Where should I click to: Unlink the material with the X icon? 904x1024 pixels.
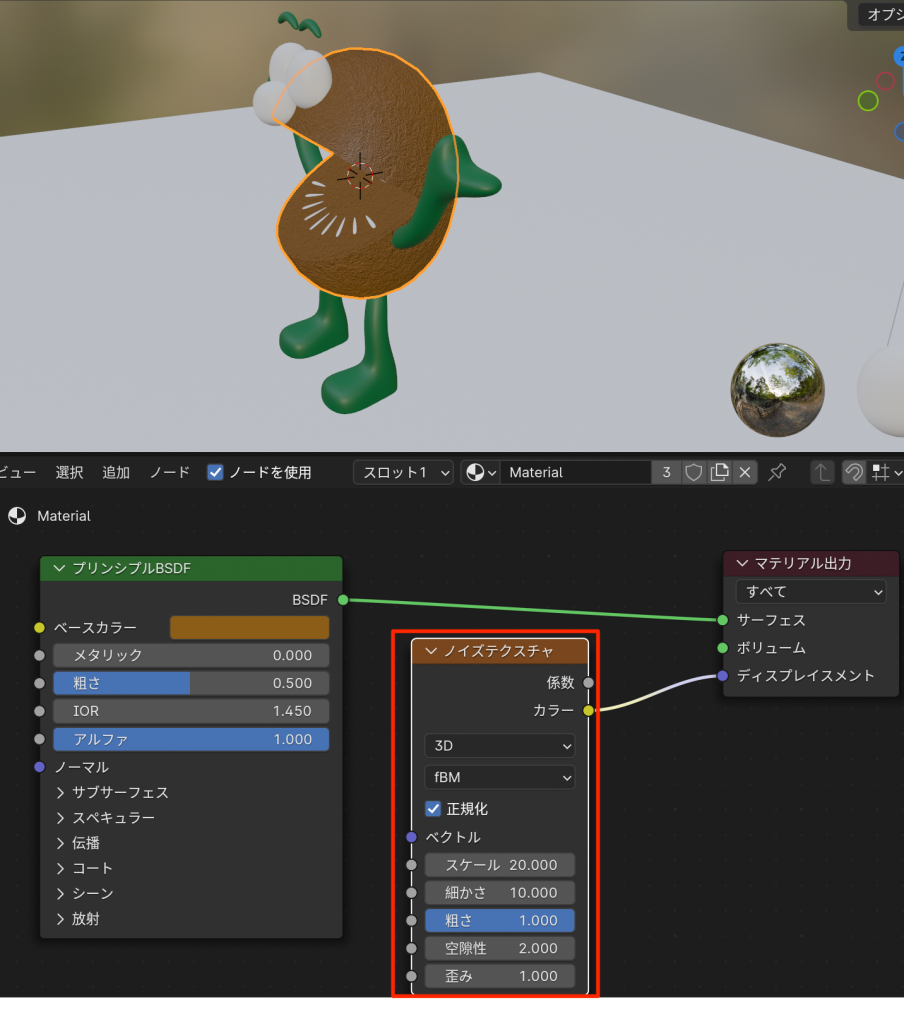[744, 472]
